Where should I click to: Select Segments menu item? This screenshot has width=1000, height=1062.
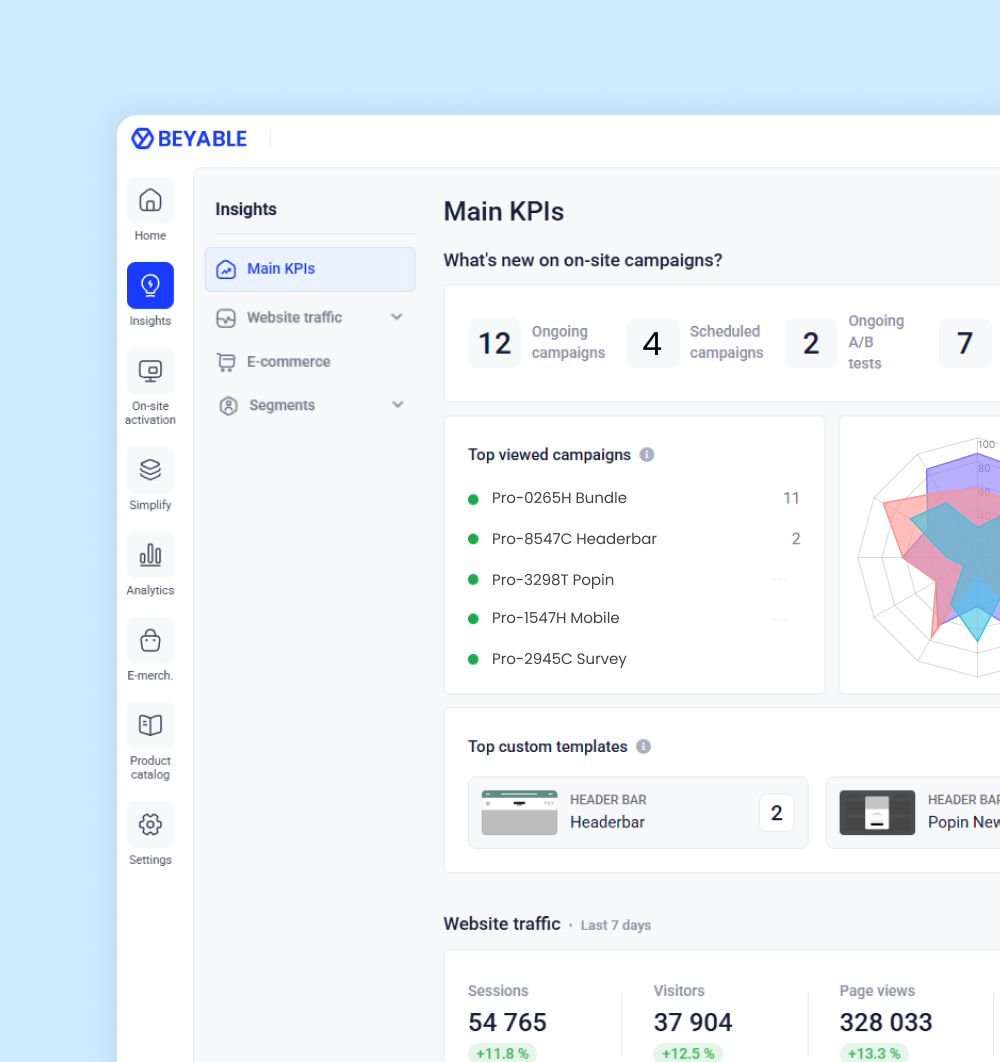tap(310, 405)
